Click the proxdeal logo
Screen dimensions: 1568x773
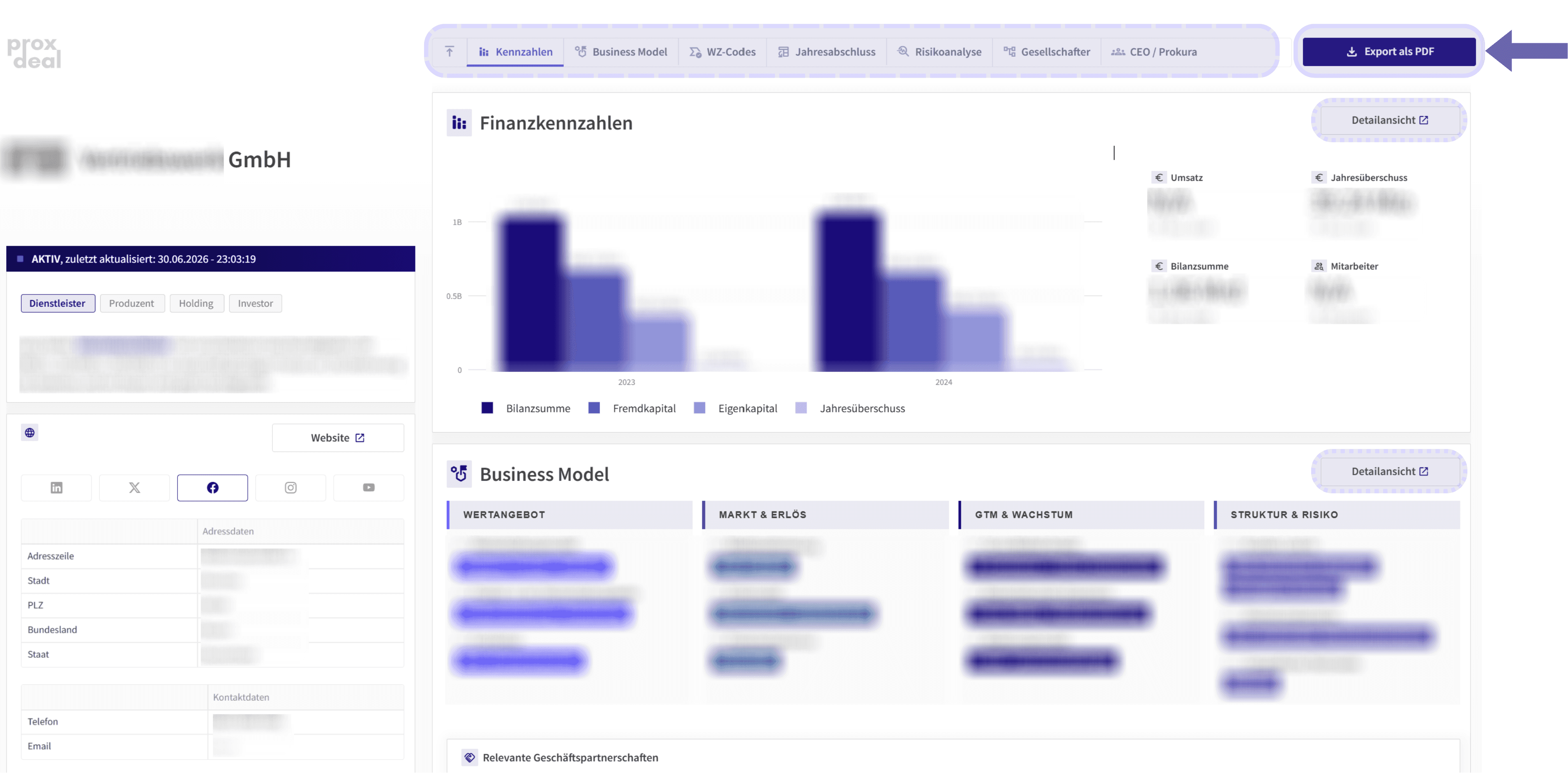coord(34,53)
